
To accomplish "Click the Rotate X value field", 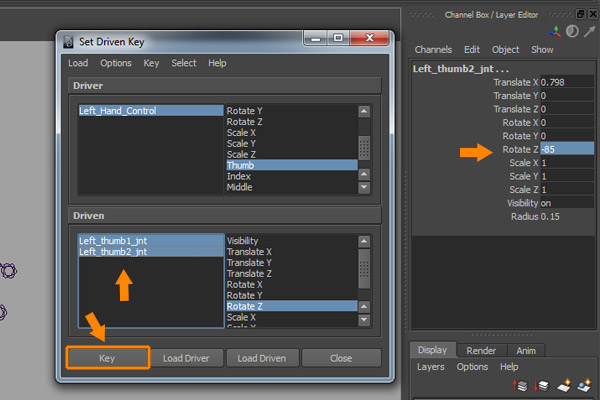I will 567,122.
